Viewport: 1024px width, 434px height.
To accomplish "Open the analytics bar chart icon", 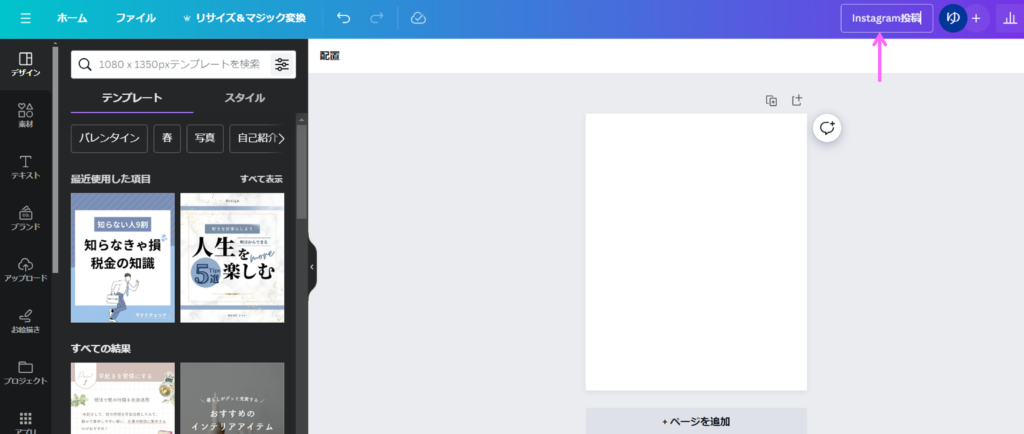I will tap(1007, 18).
